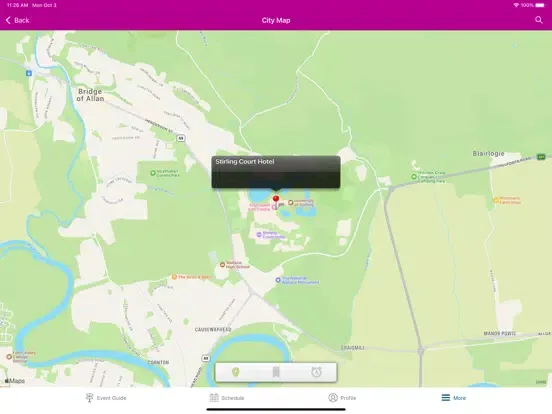This screenshot has height=414, width=552.
Task: Tap the red map pin marker
Action: coord(276,200)
